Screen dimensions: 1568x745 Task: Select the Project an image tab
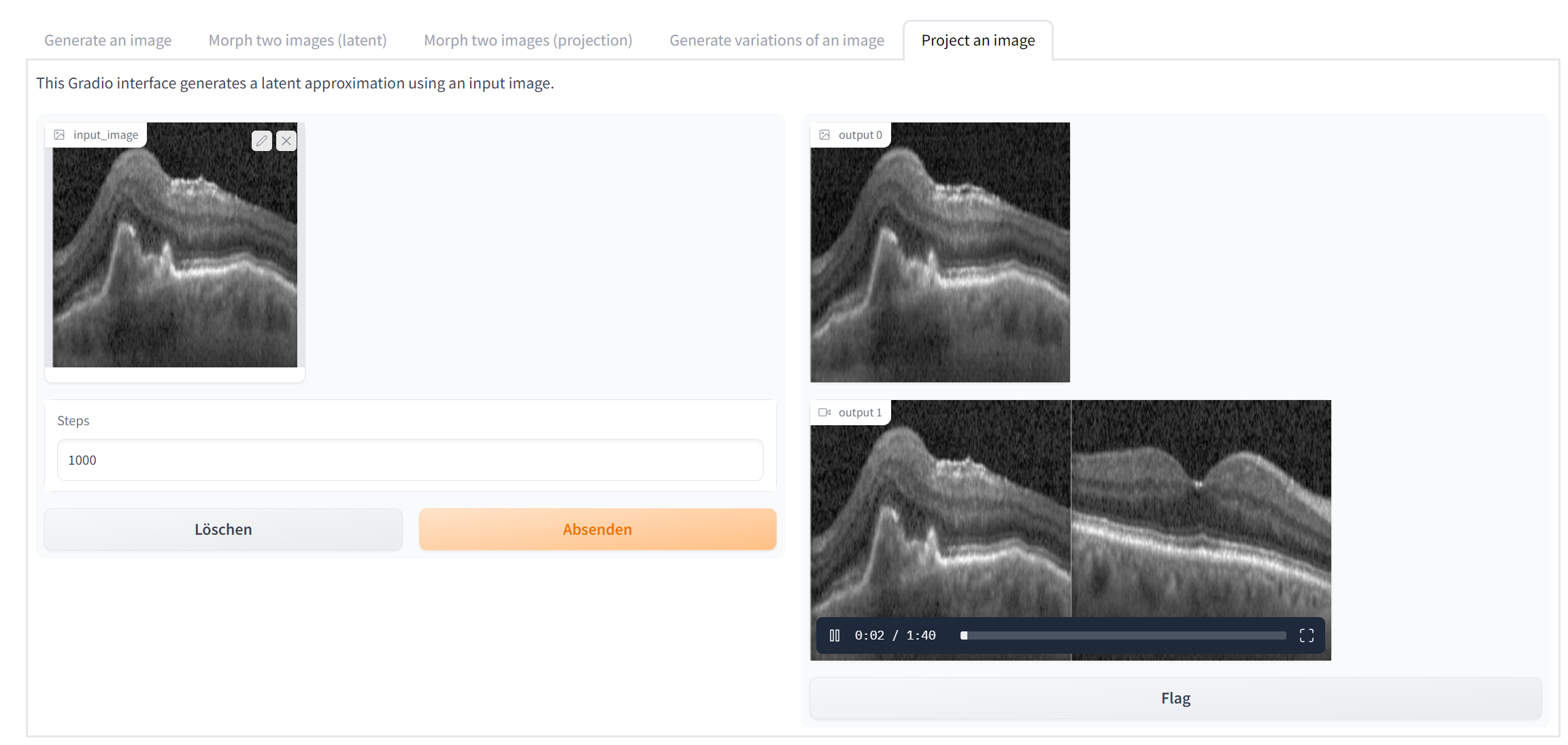tap(978, 40)
